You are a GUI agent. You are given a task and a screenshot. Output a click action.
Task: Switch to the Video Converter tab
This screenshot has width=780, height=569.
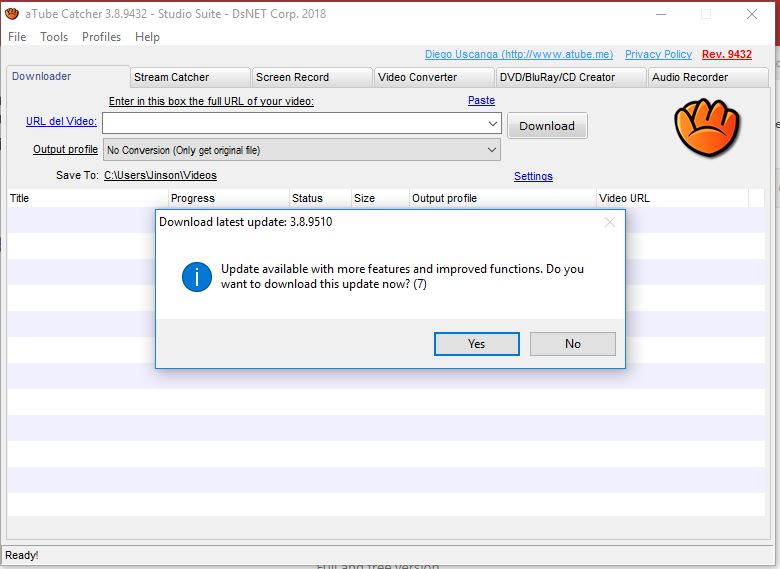(434, 77)
